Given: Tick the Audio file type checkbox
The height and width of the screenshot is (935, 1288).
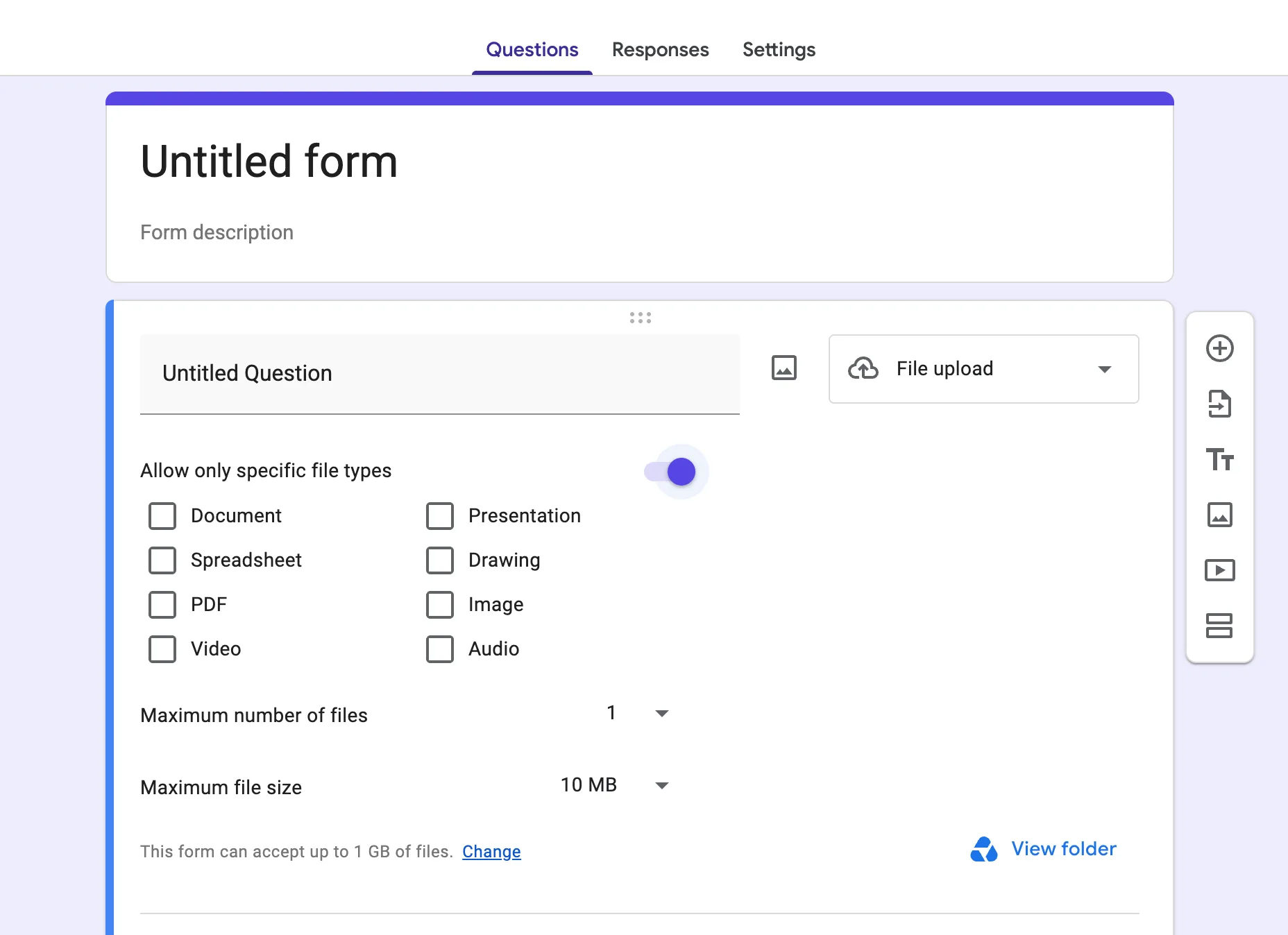Looking at the screenshot, I should point(440,649).
